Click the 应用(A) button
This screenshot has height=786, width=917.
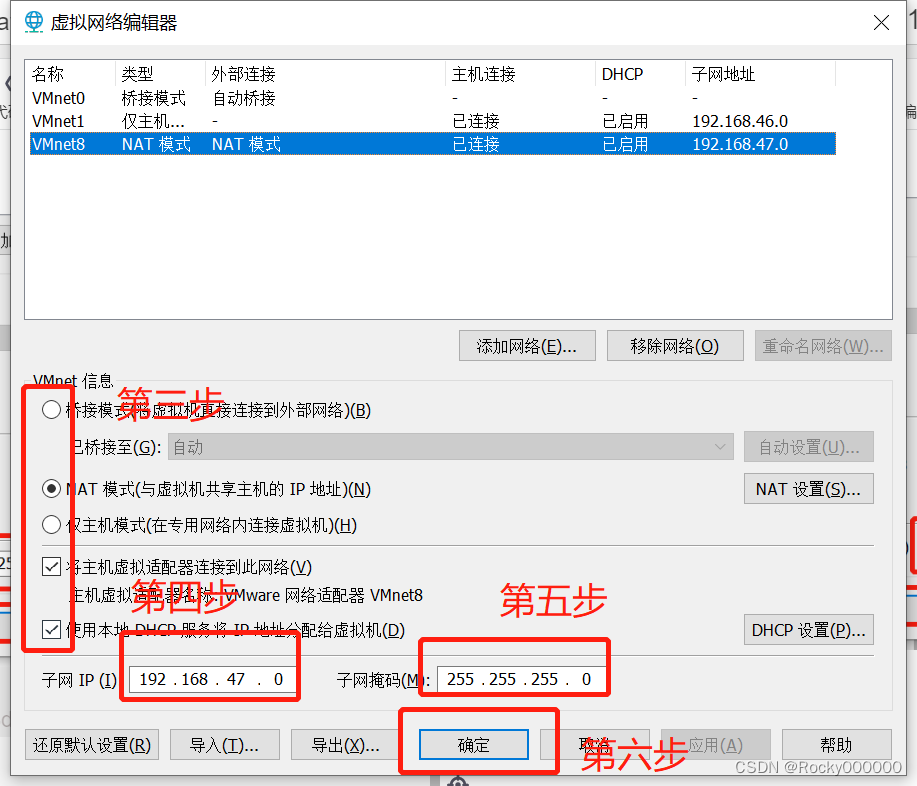[x=715, y=745]
